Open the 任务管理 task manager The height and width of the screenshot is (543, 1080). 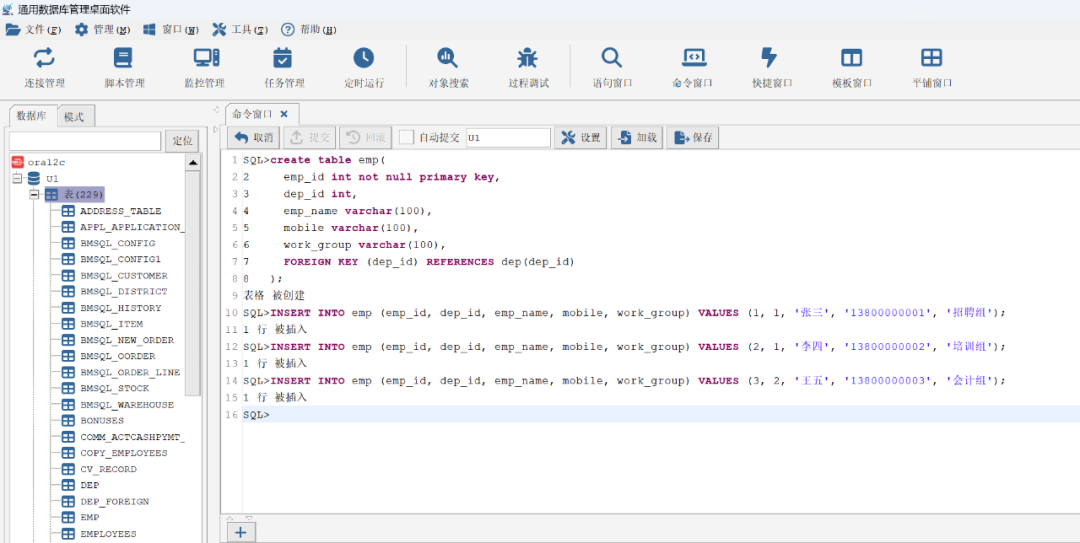pyautogui.click(x=284, y=68)
